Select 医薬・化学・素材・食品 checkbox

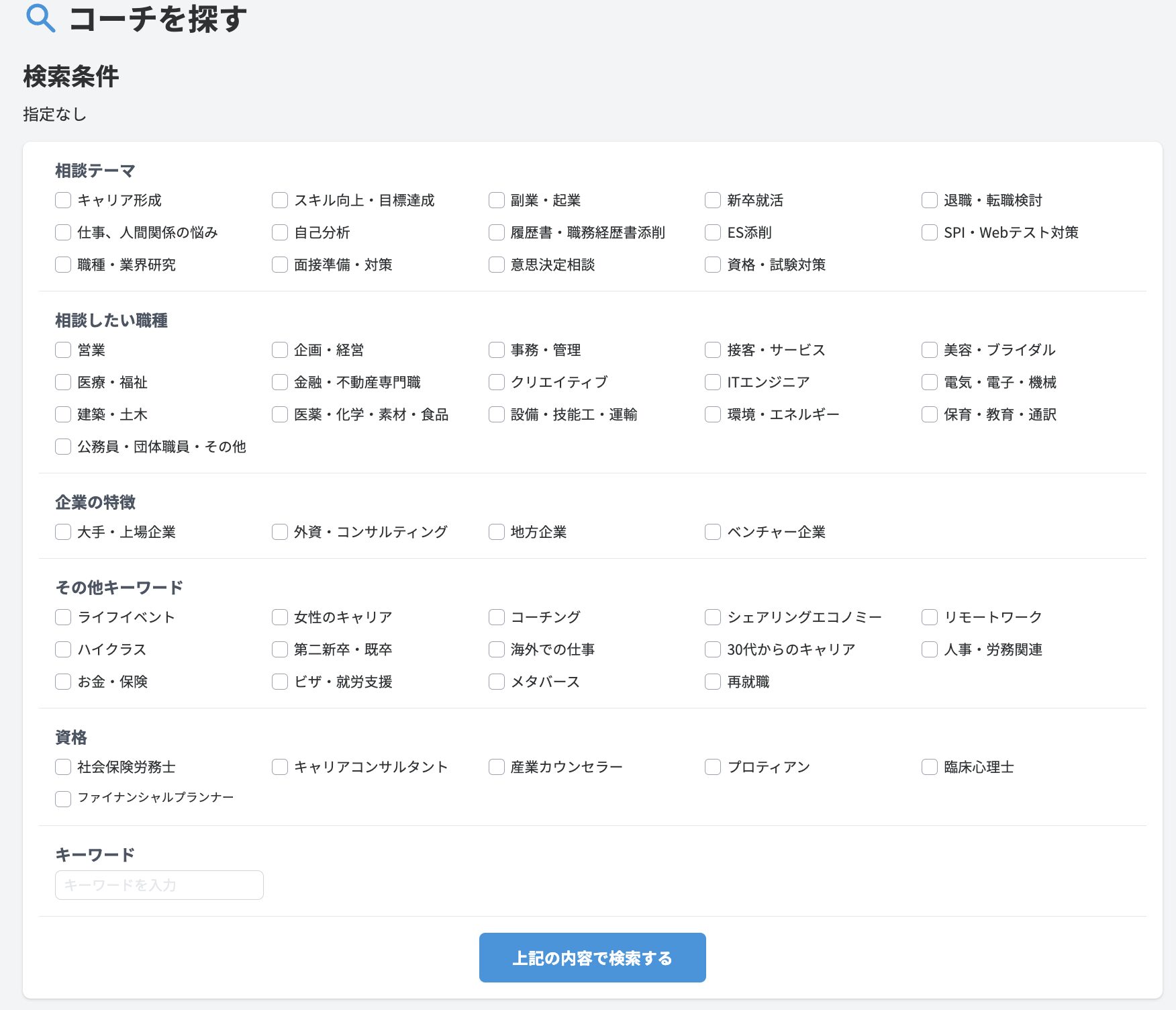pos(280,414)
